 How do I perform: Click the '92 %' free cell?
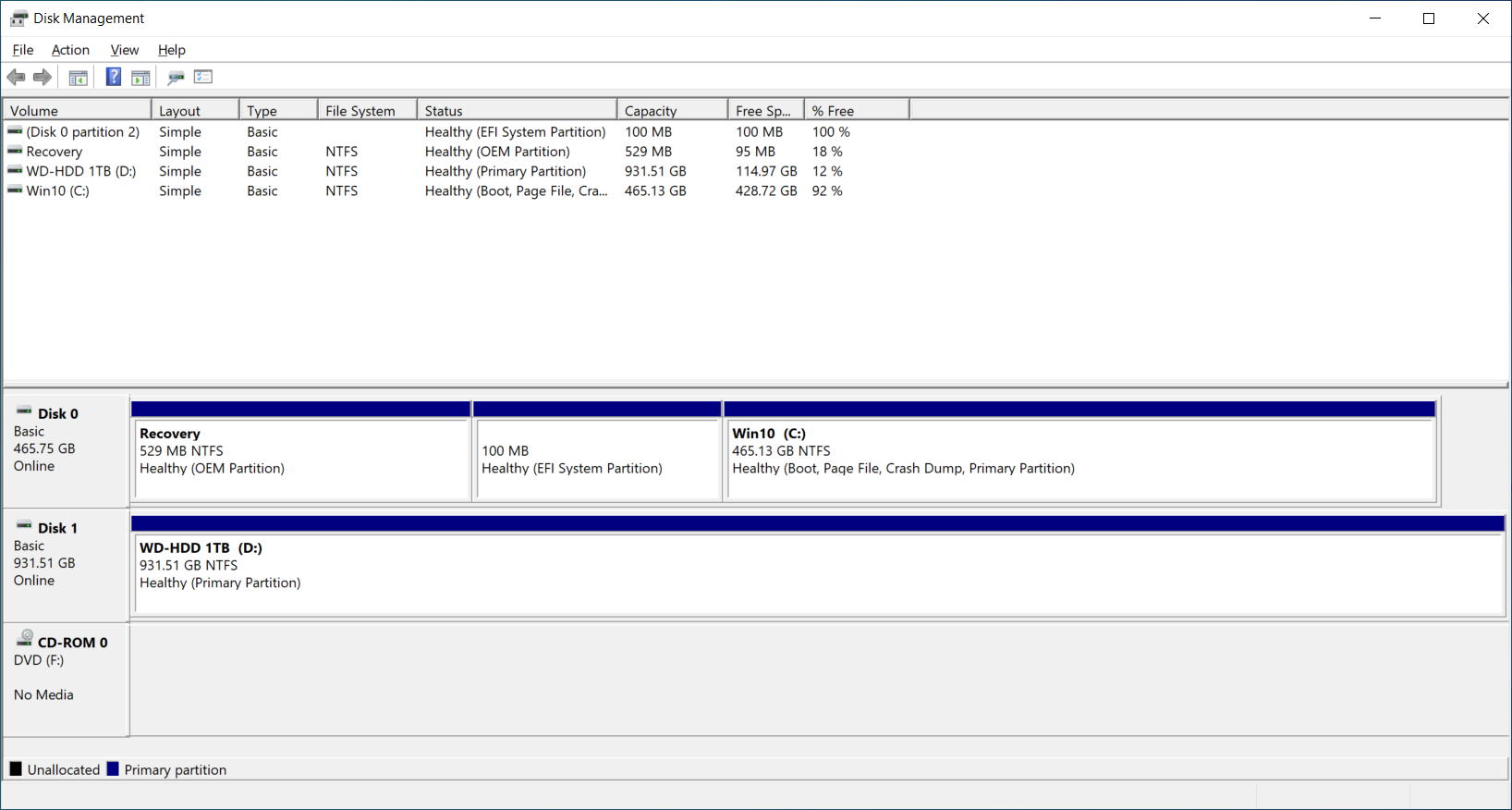827,190
